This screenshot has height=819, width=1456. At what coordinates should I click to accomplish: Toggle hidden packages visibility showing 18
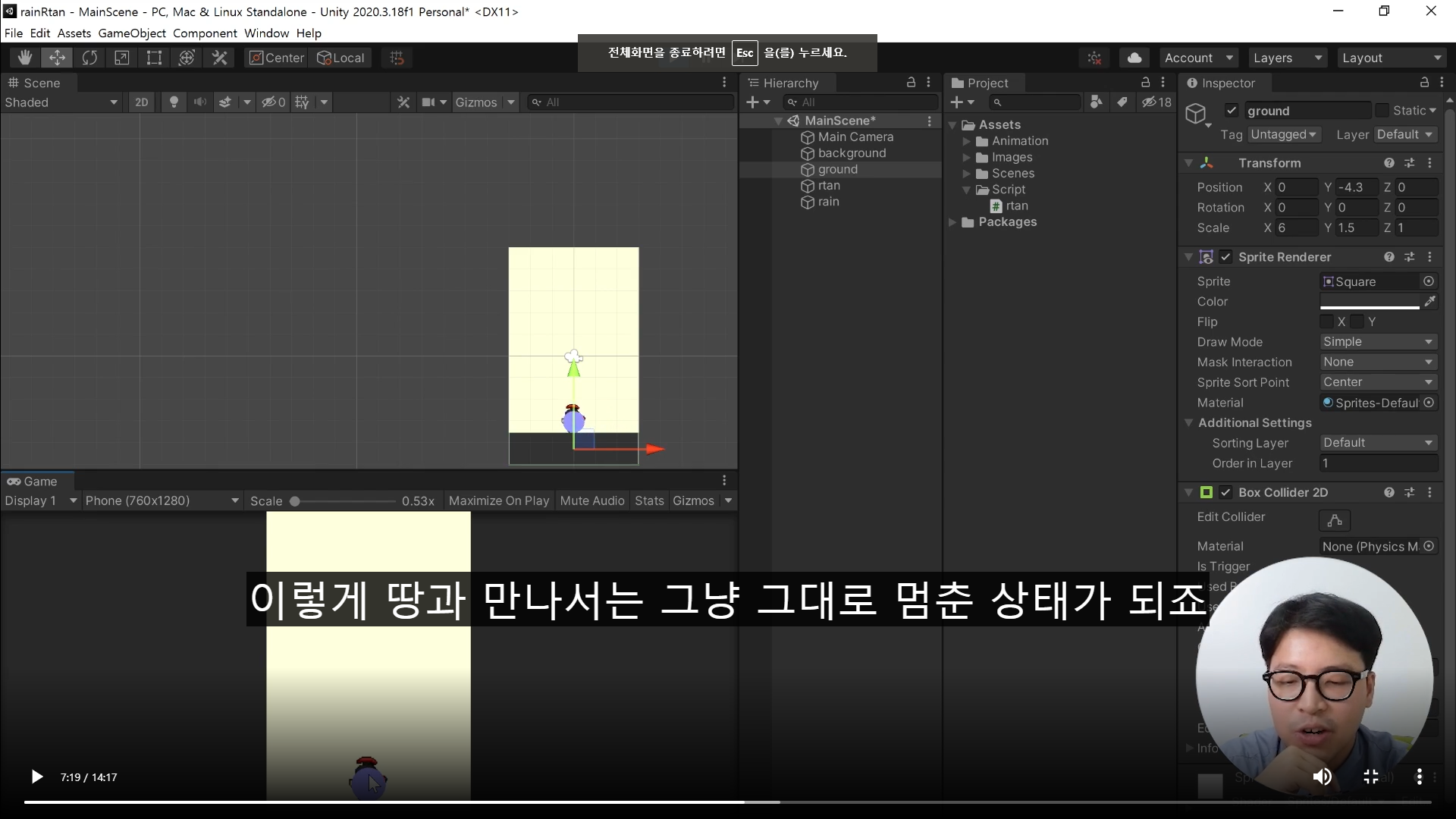(x=1157, y=102)
